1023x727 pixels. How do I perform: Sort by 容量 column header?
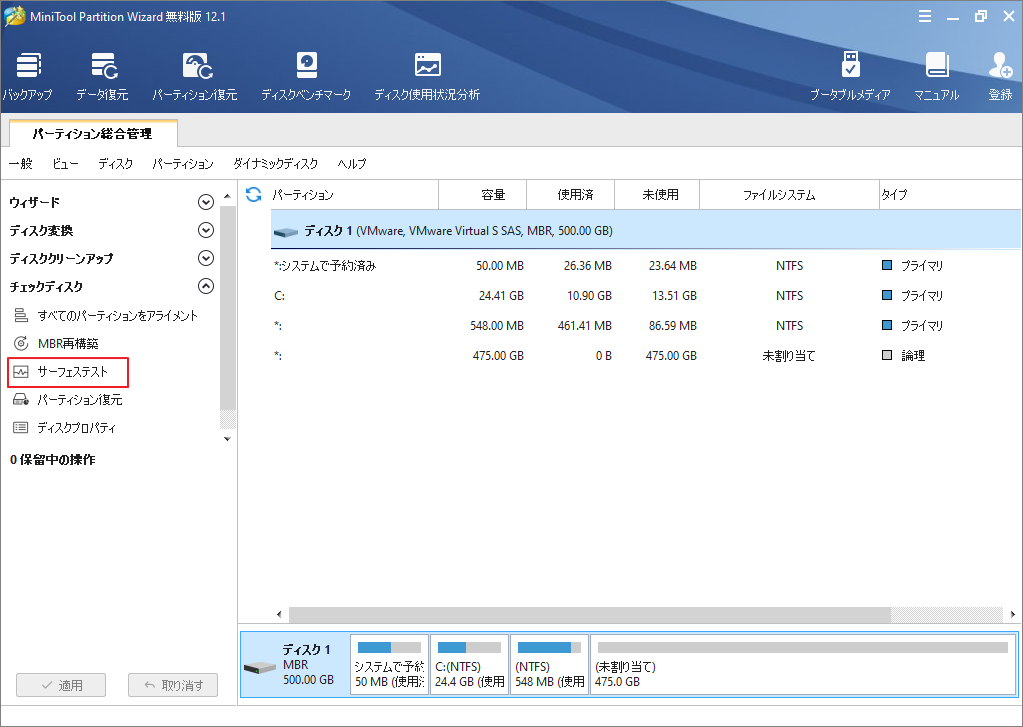[483, 194]
